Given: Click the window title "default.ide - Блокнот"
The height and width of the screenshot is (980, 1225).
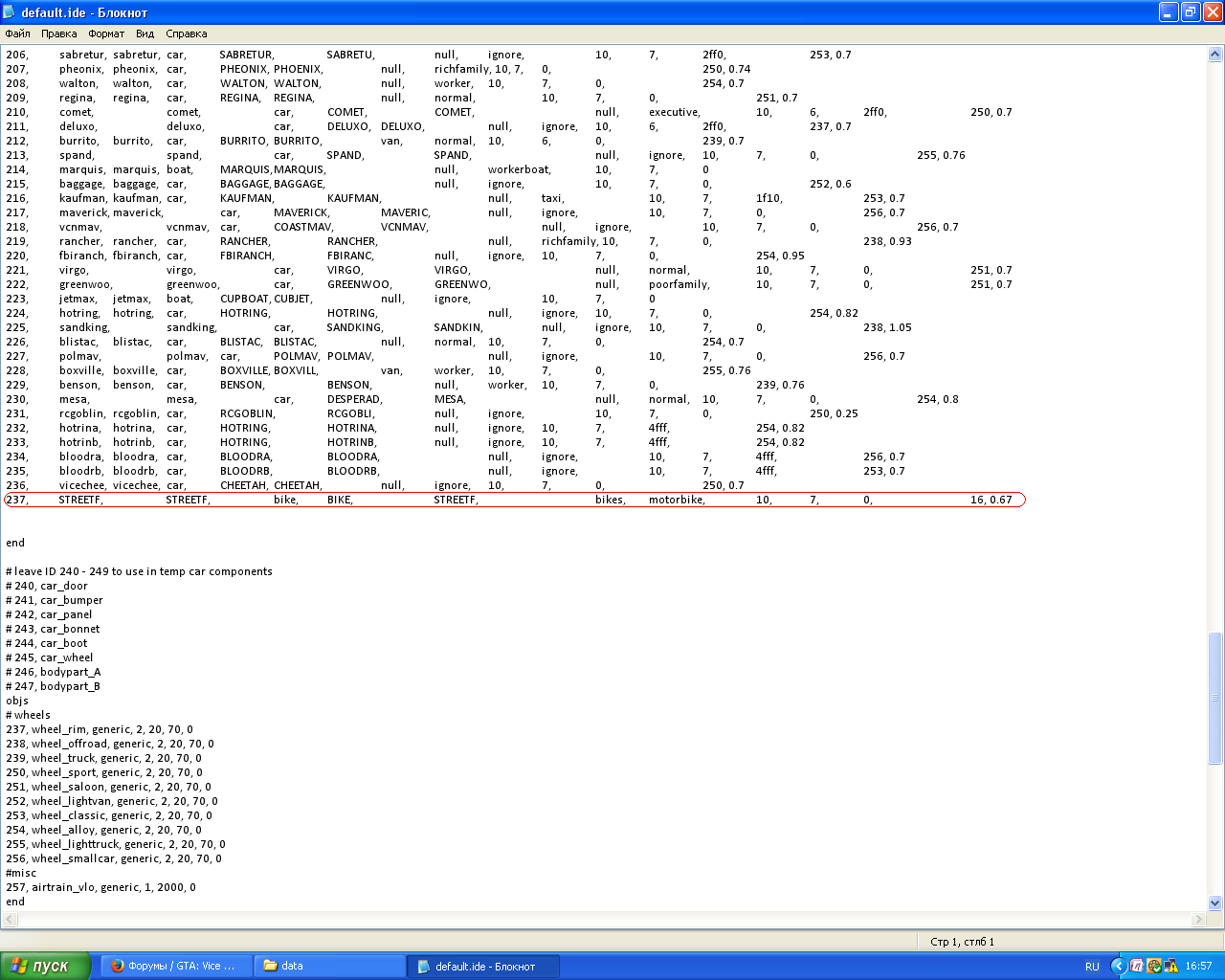Looking at the screenshot, I should click(84, 12).
